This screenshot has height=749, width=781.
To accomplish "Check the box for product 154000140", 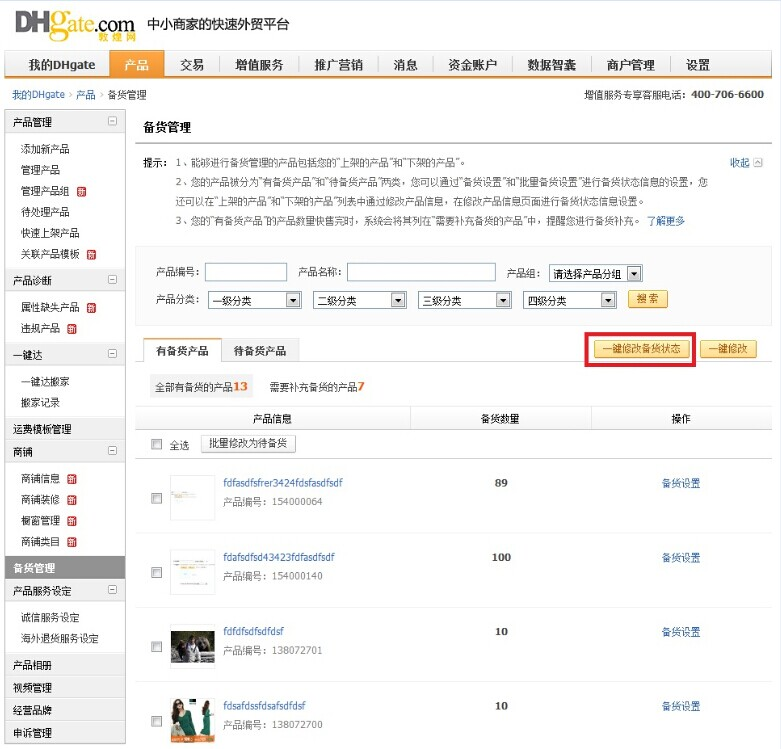I will coord(156,573).
